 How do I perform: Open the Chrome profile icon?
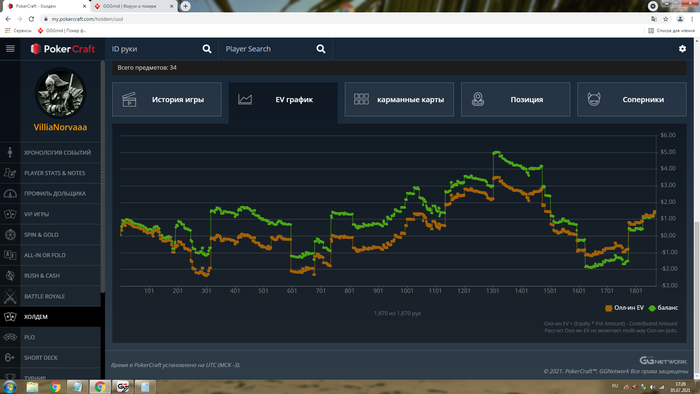pos(680,19)
